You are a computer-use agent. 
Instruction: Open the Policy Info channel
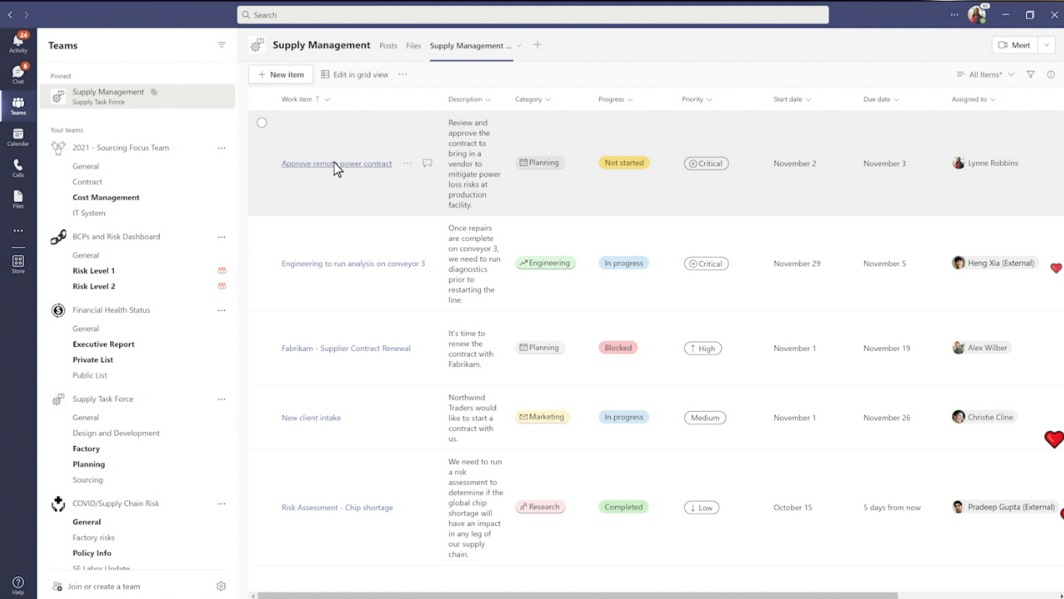coord(92,553)
